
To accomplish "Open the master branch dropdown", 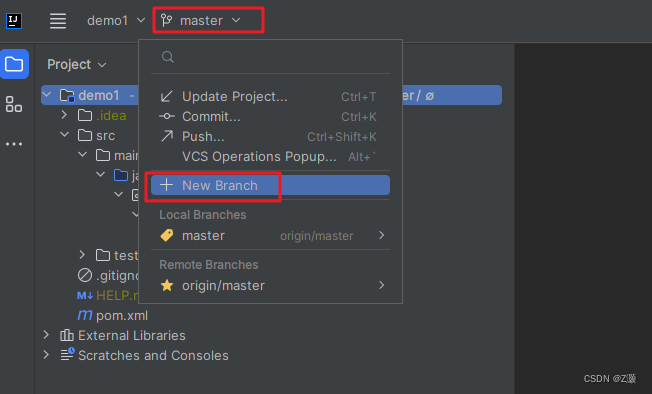I will pos(201,20).
